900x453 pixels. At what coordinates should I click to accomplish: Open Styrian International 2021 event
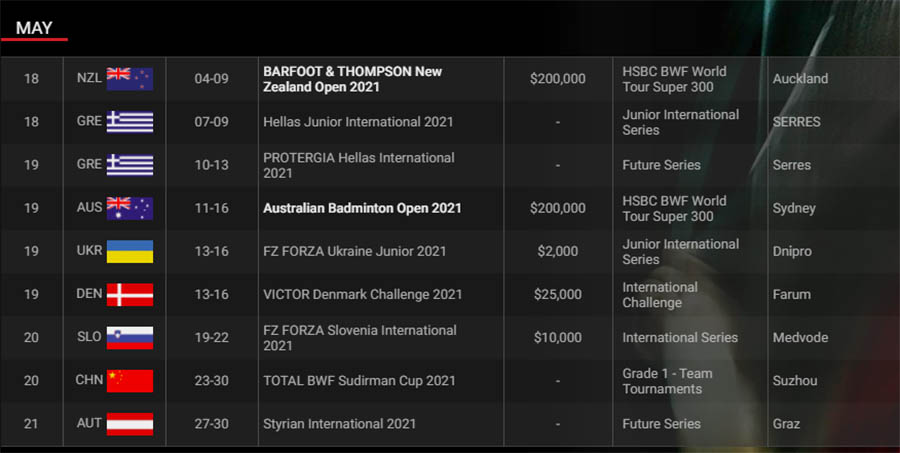tap(339, 424)
